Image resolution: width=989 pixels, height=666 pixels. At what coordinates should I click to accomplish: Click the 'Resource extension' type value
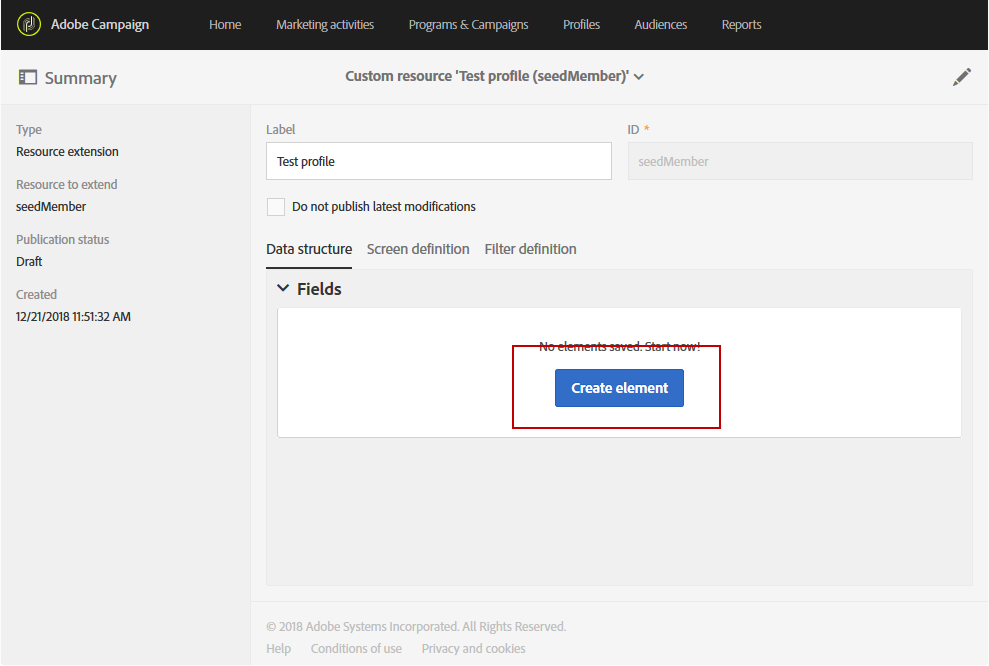coord(67,152)
